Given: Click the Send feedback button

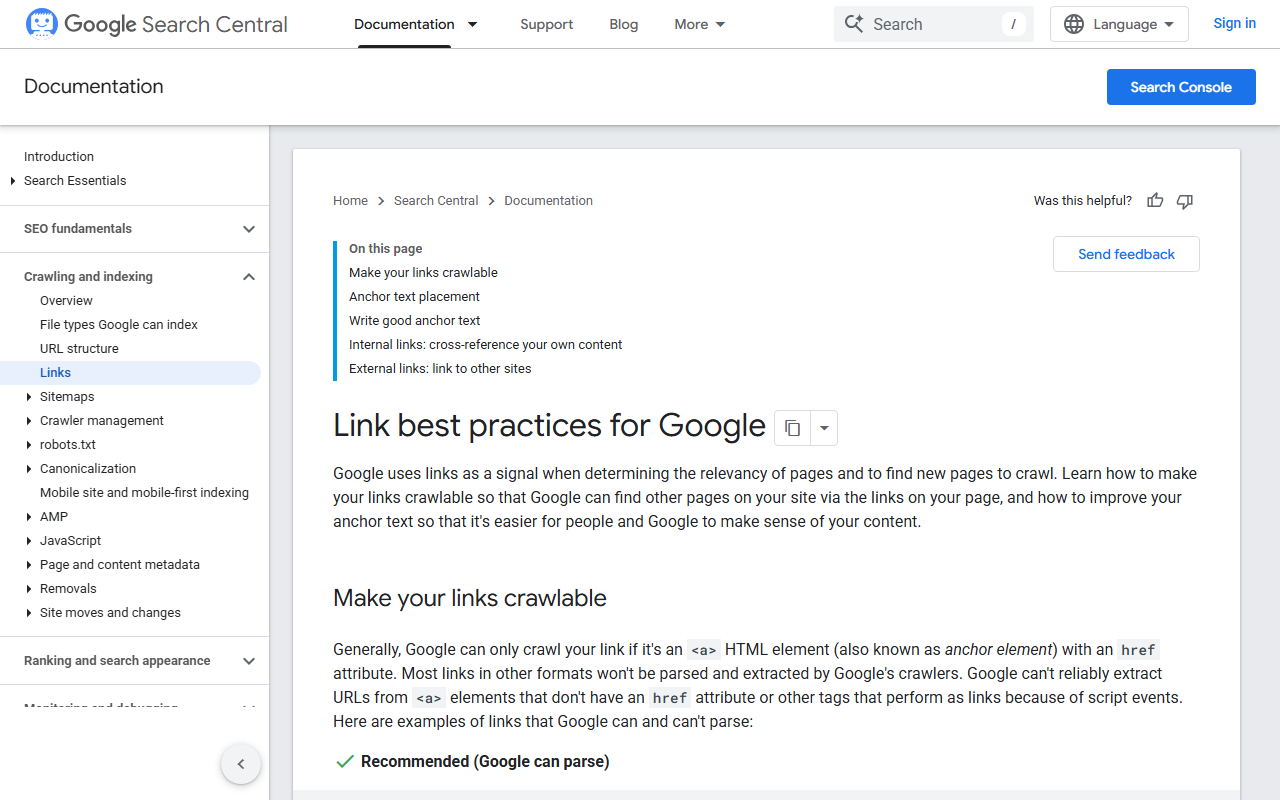Looking at the screenshot, I should (x=1126, y=254).
